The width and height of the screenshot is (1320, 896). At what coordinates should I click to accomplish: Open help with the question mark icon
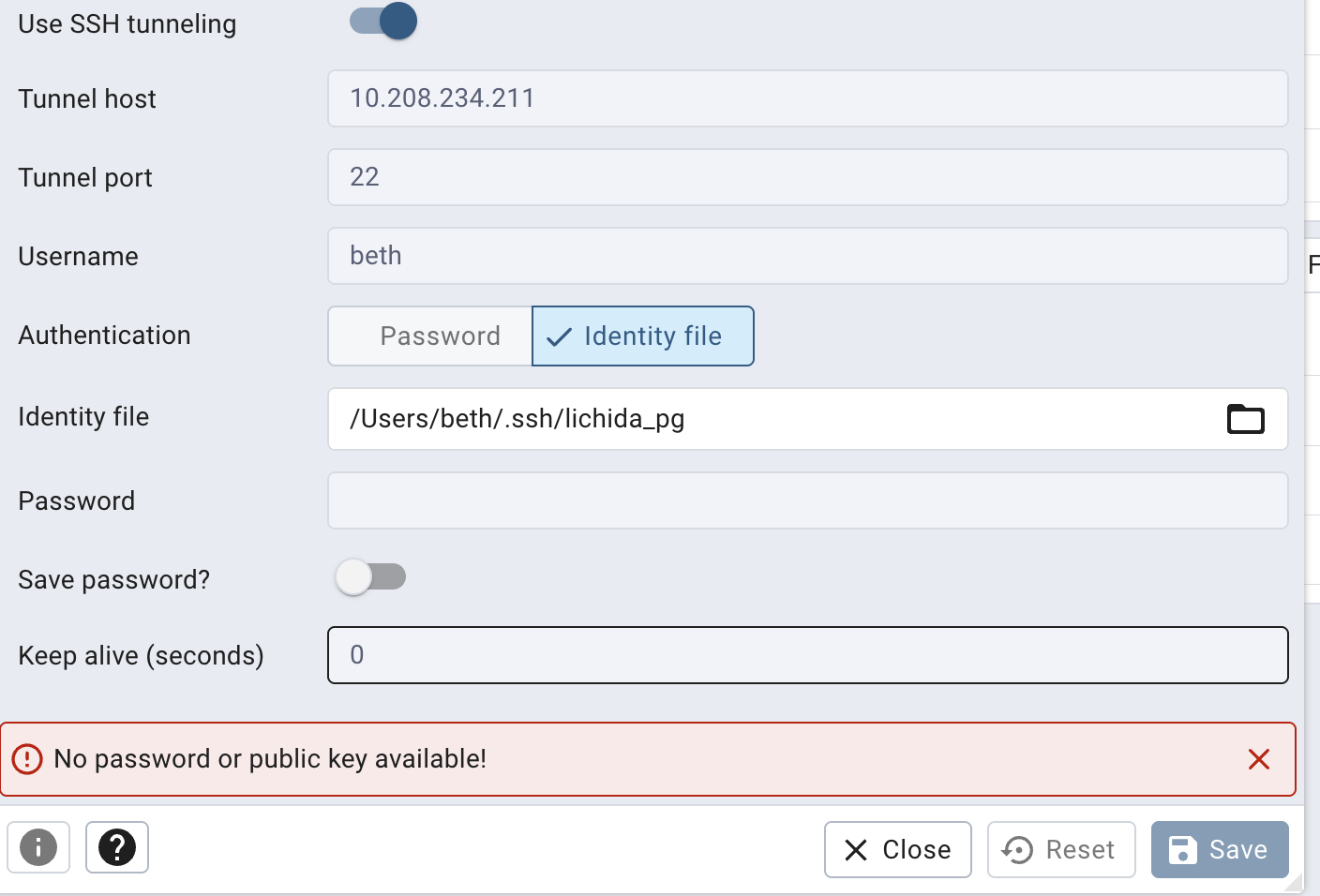pyautogui.click(x=117, y=847)
